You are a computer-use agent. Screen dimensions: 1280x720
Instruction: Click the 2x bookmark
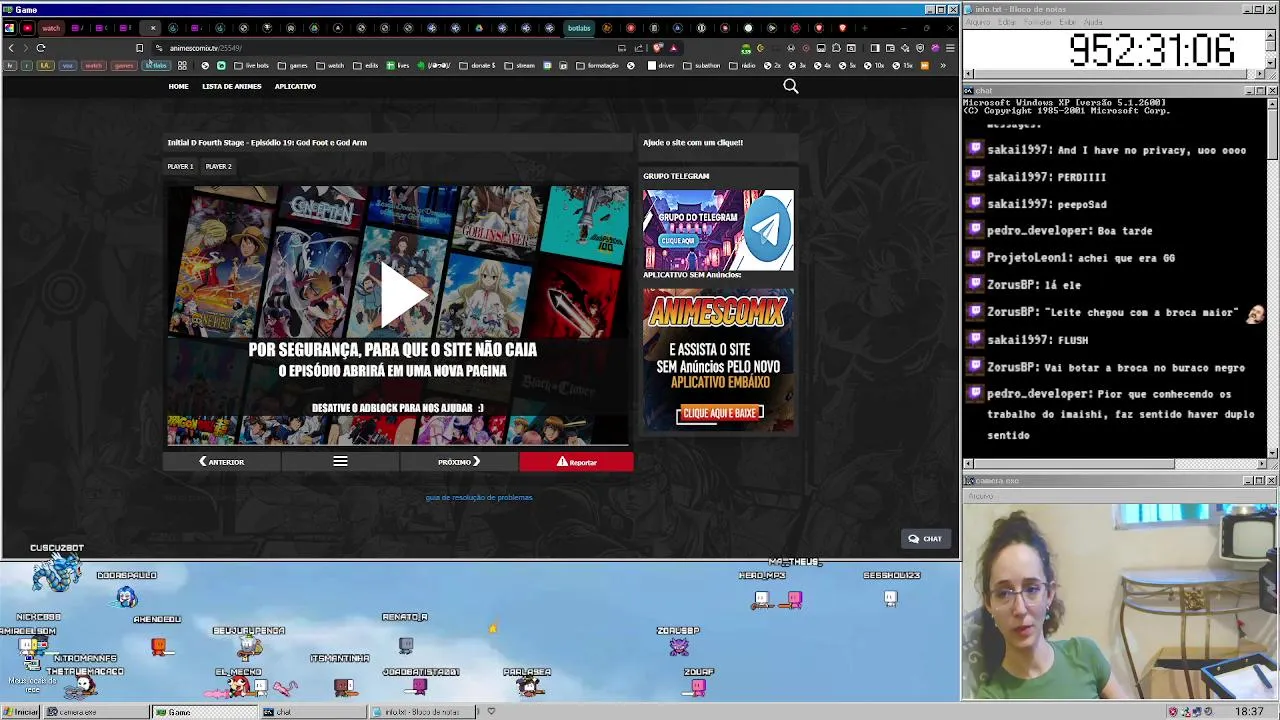point(773,66)
